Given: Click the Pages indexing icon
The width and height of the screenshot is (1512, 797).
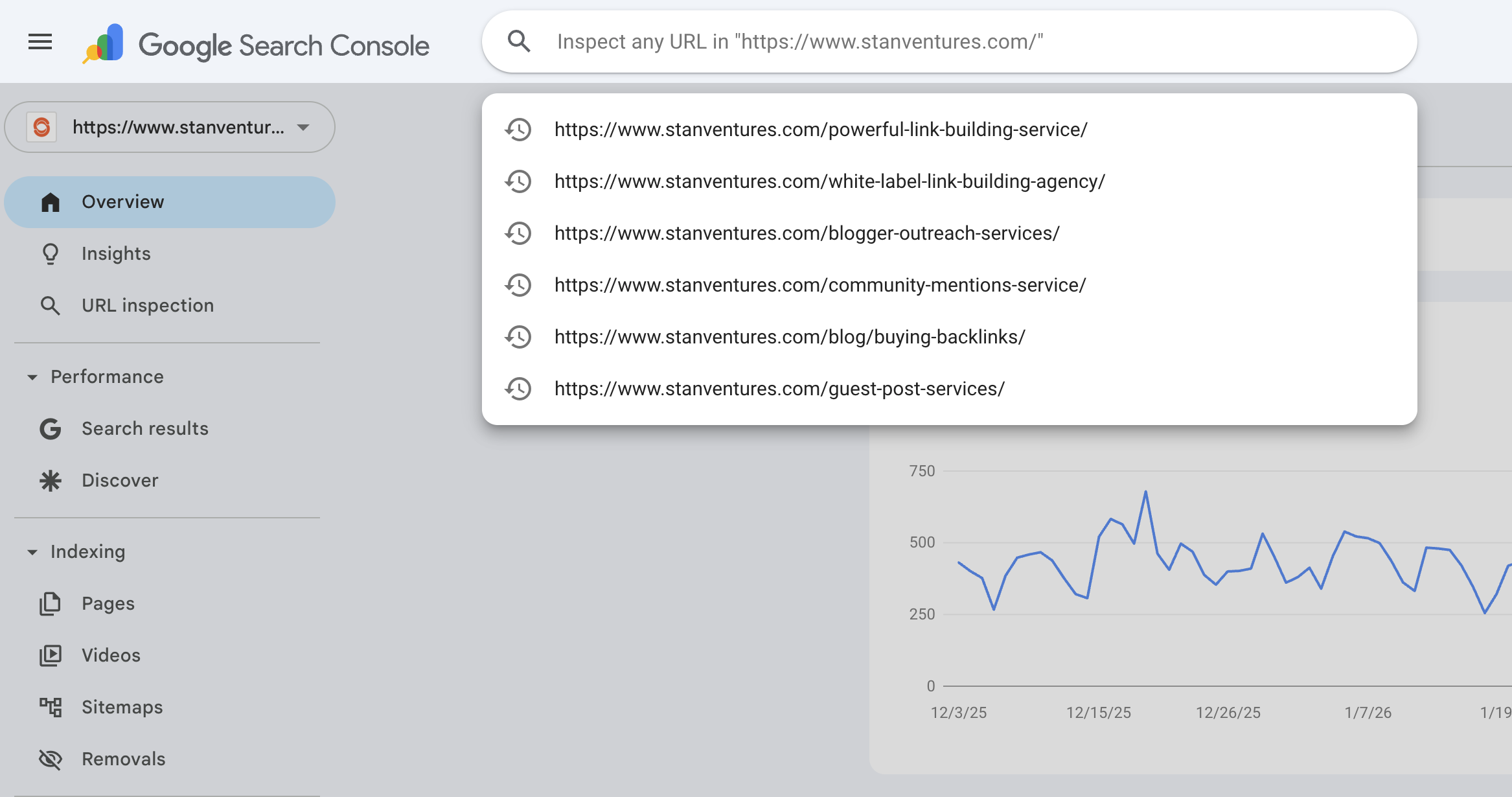Looking at the screenshot, I should pos(51,603).
